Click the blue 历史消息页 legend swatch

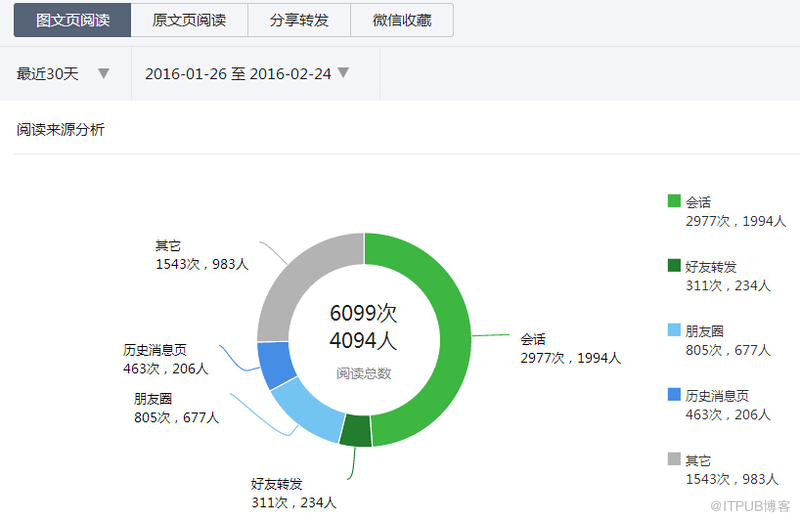click(x=674, y=394)
